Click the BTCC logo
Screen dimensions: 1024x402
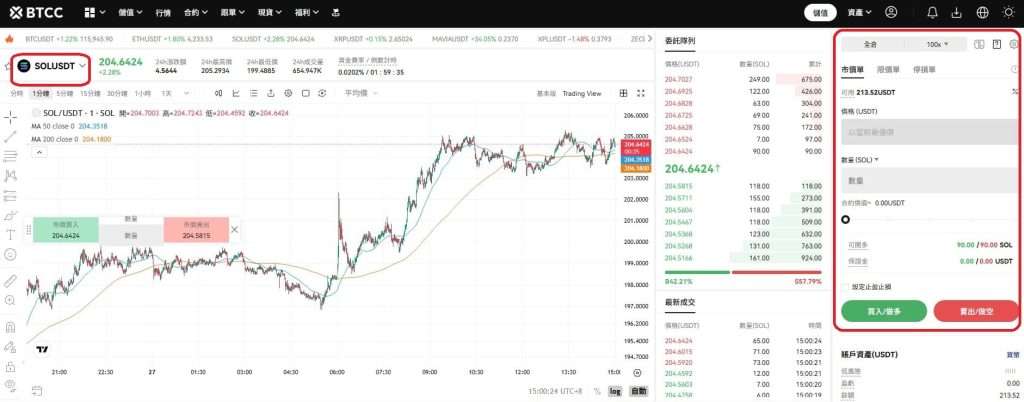coord(34,12)
